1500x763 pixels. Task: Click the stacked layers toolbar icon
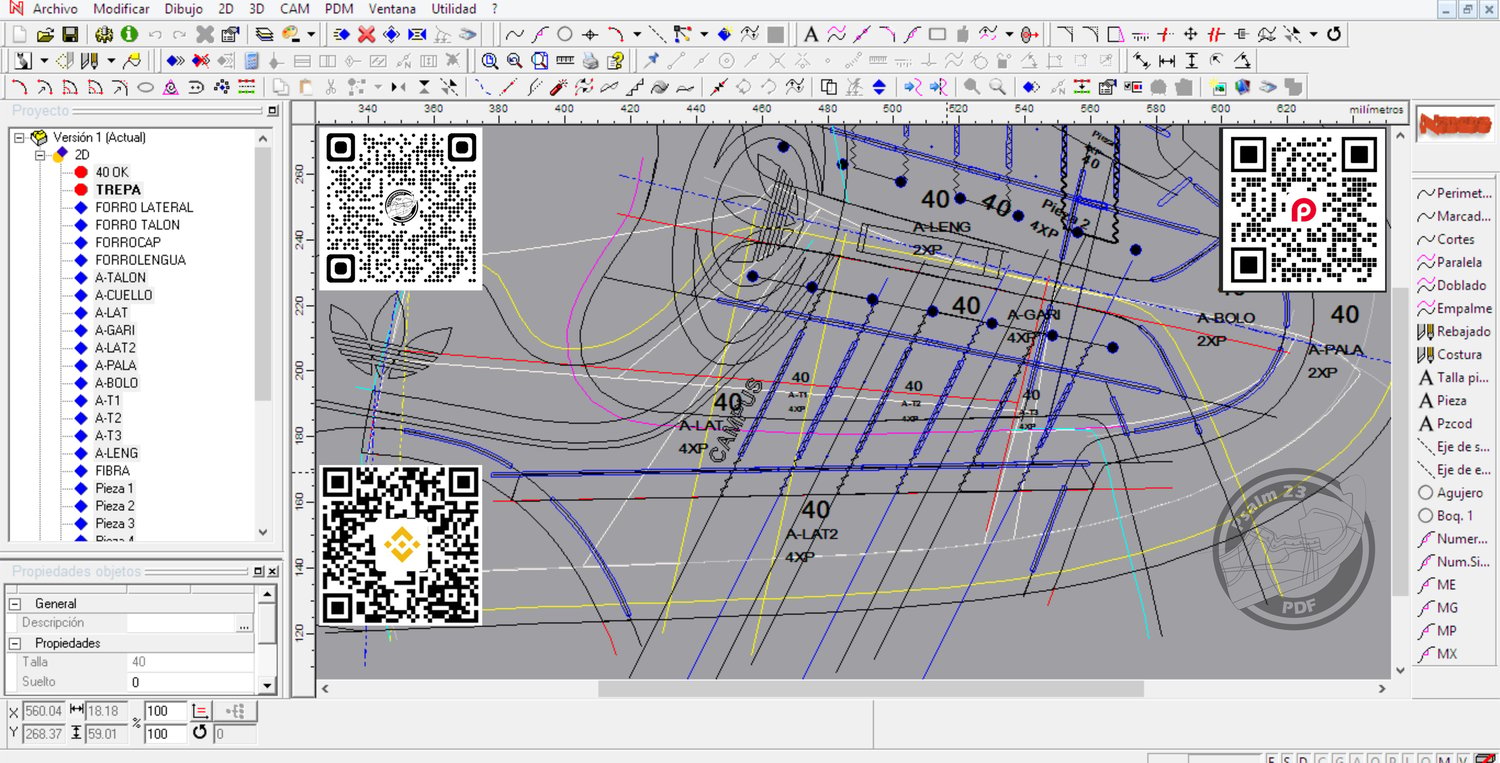(x=264, y=34)
